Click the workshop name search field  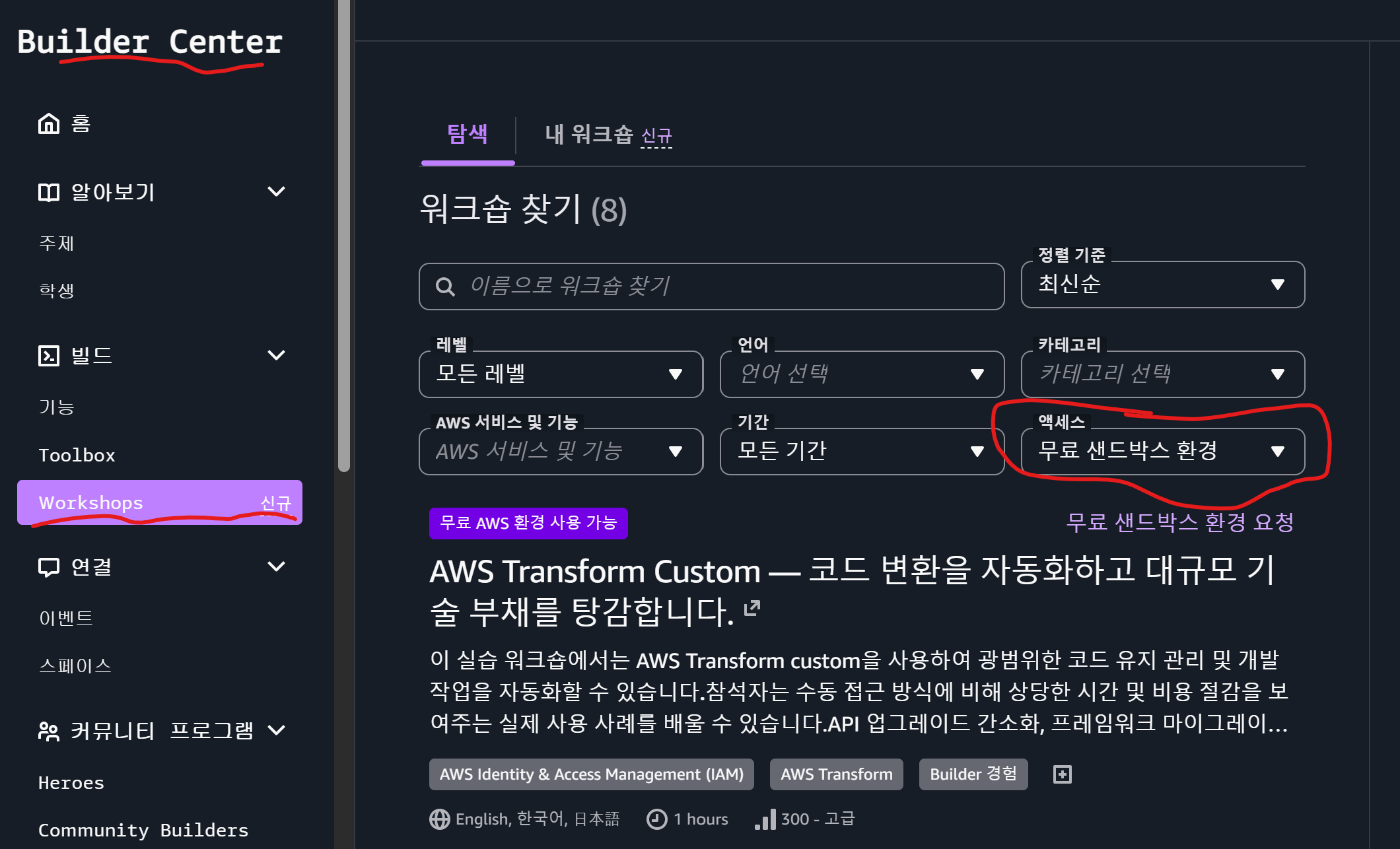coord(712,287)
